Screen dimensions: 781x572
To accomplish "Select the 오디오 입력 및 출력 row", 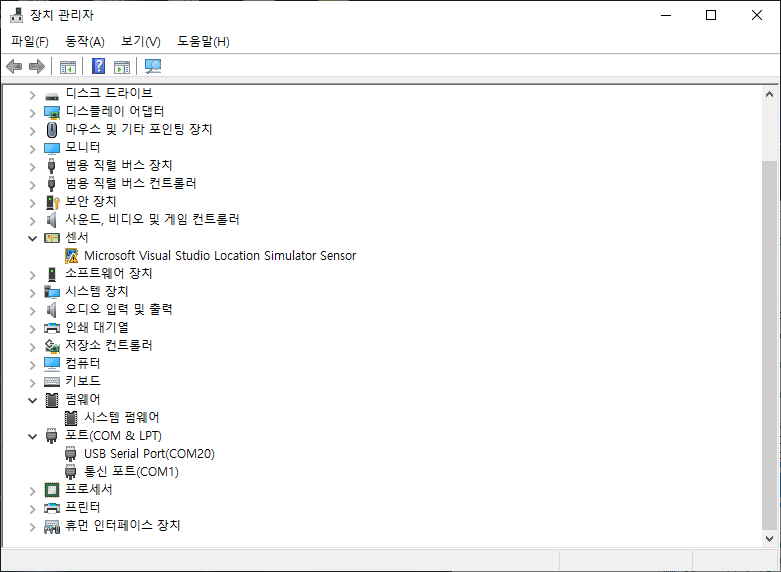I will (119, 309).
